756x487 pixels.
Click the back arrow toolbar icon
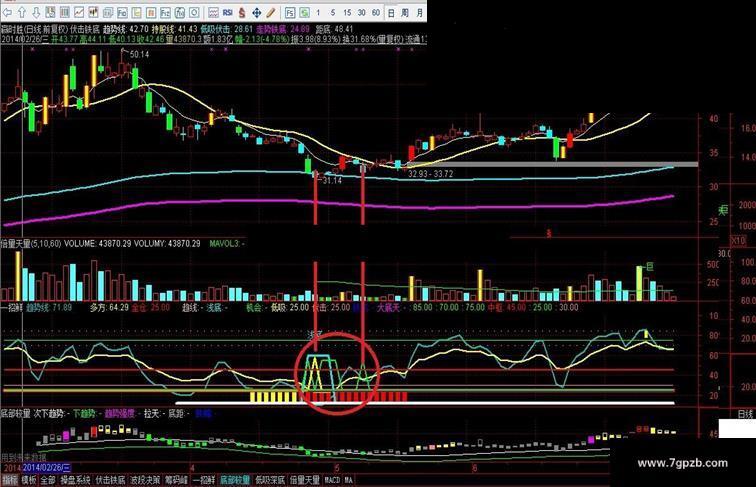pyautogui.click(x=7, y=13)
